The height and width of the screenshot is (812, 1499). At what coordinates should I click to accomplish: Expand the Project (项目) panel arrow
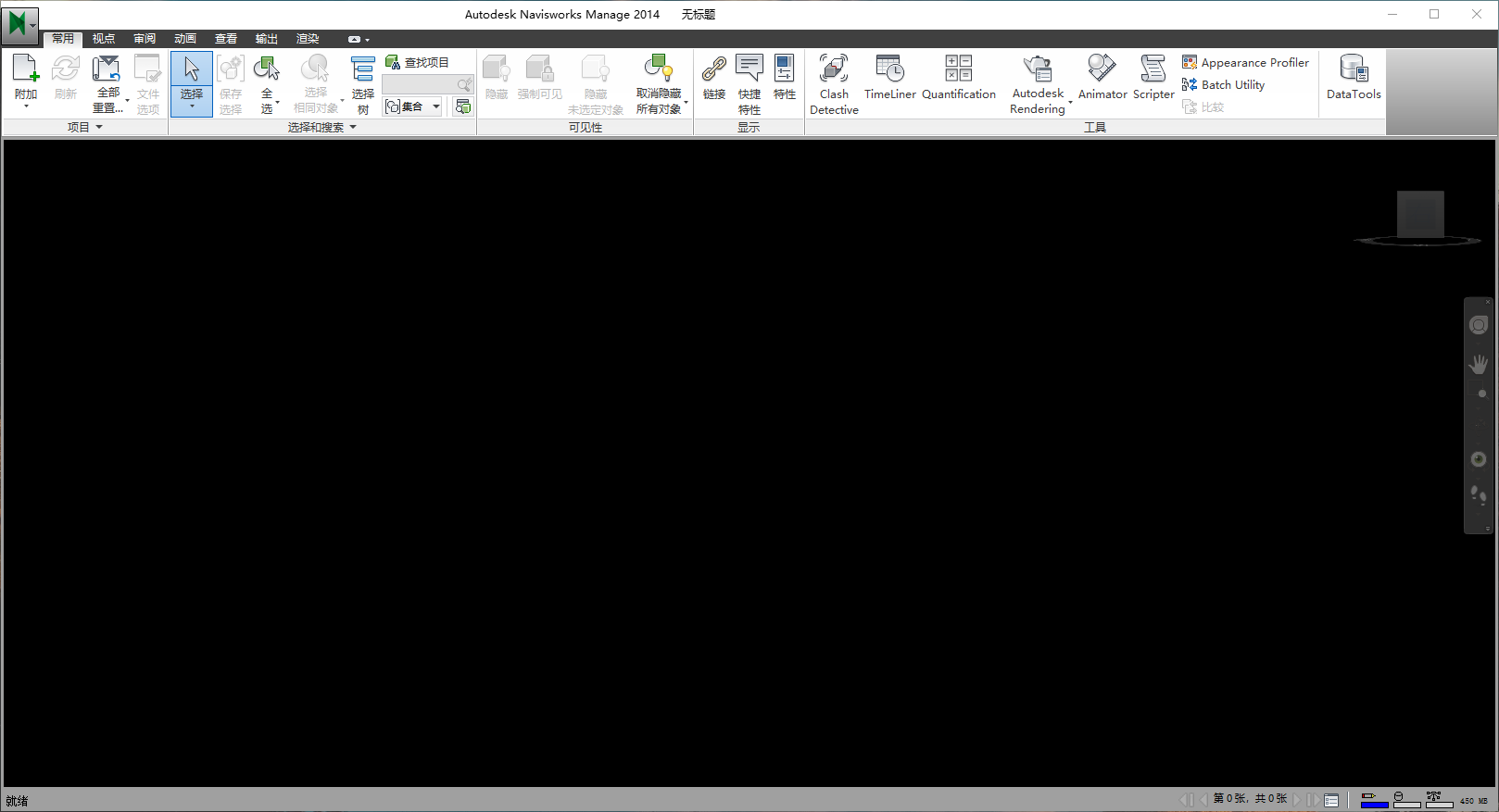coord(99,127)
